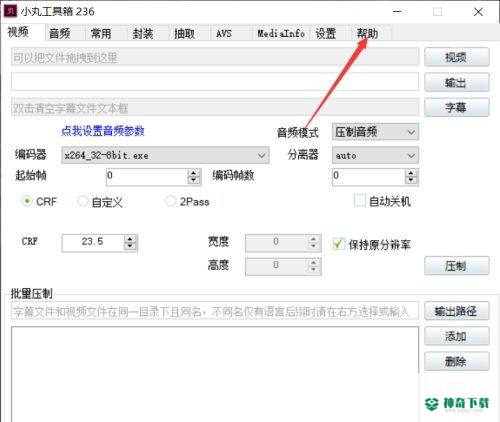Increase 编码帧数 with the up spinner arrow
Viewport: 500px width, 422px height.
click(411, 173)
